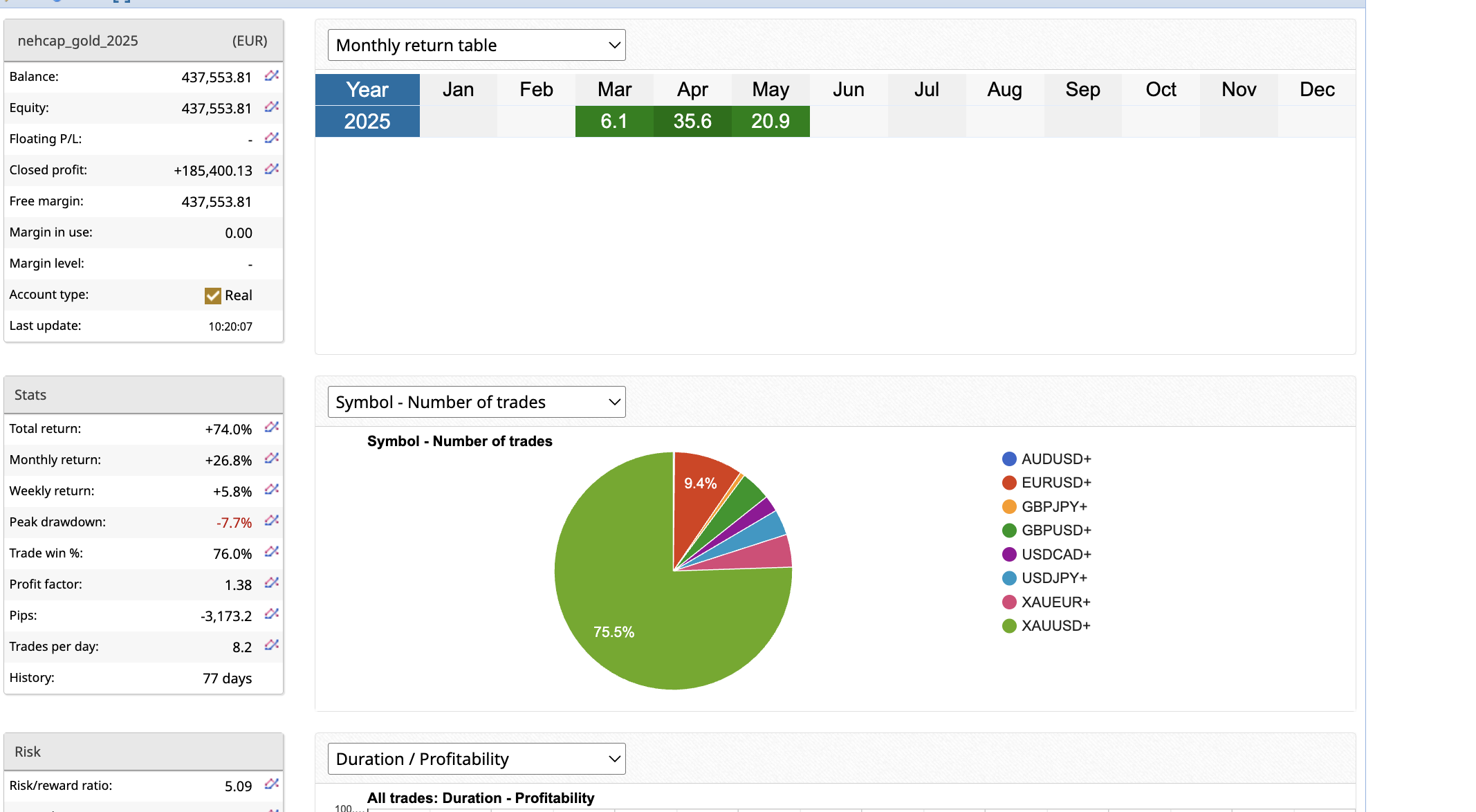Toggle the XAUUSD+ legend entry
1476x812 pixels.
1055,626
